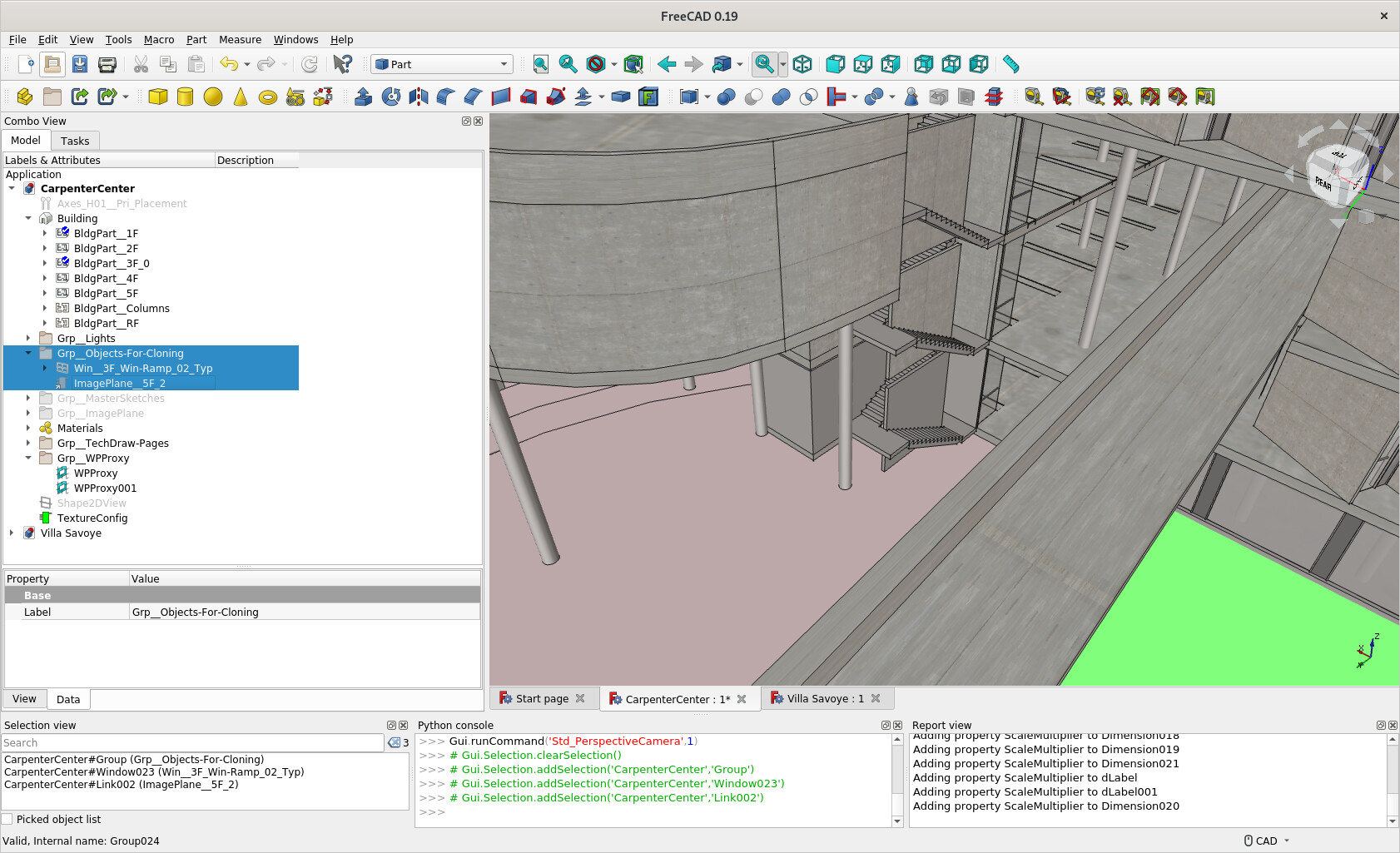Close the CarpenterCenter document tab
Viewport: 1400px width, 853px height.
(742, 699)
